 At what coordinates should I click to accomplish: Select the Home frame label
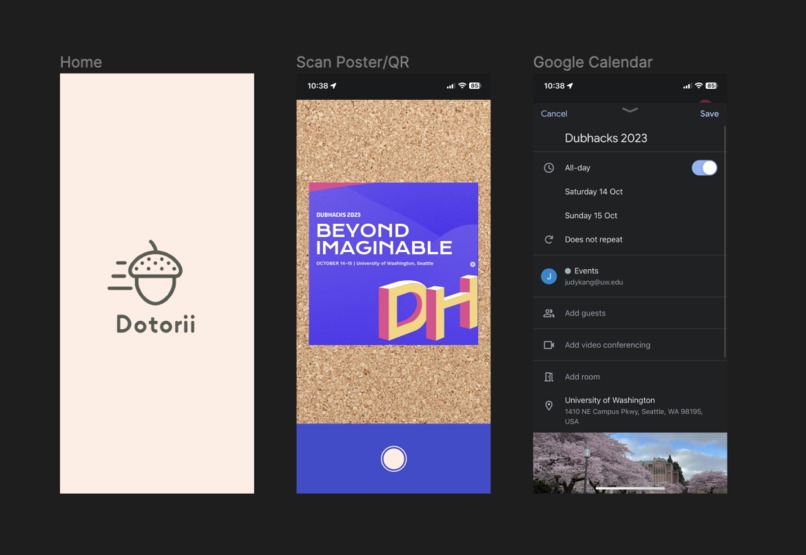pyautogui.click(x=81, y=62)
